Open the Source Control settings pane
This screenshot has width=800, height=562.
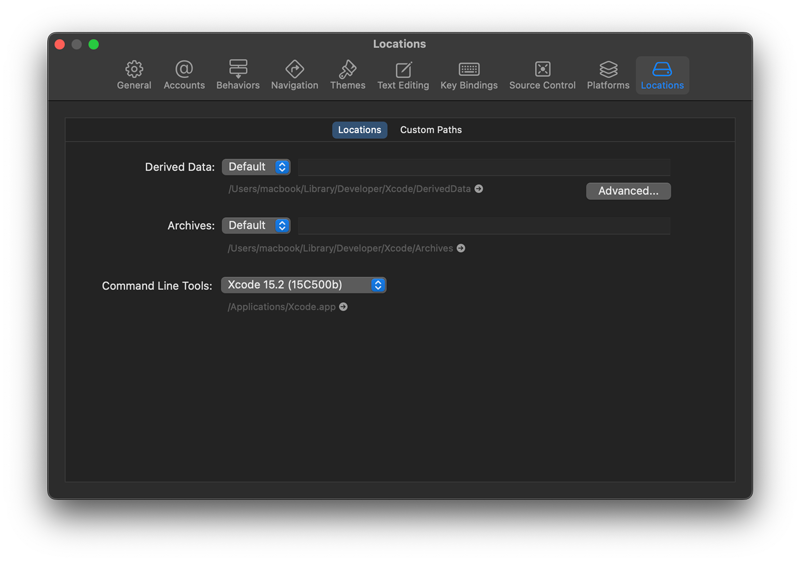pyautogui.click(x=542, y=75)
